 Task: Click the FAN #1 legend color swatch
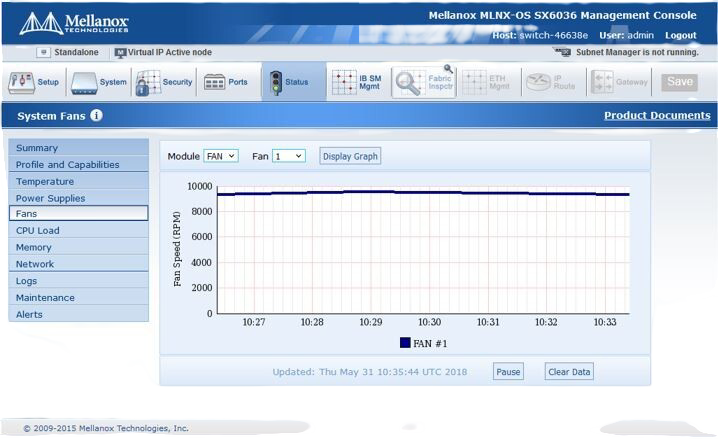pos(405,343)
